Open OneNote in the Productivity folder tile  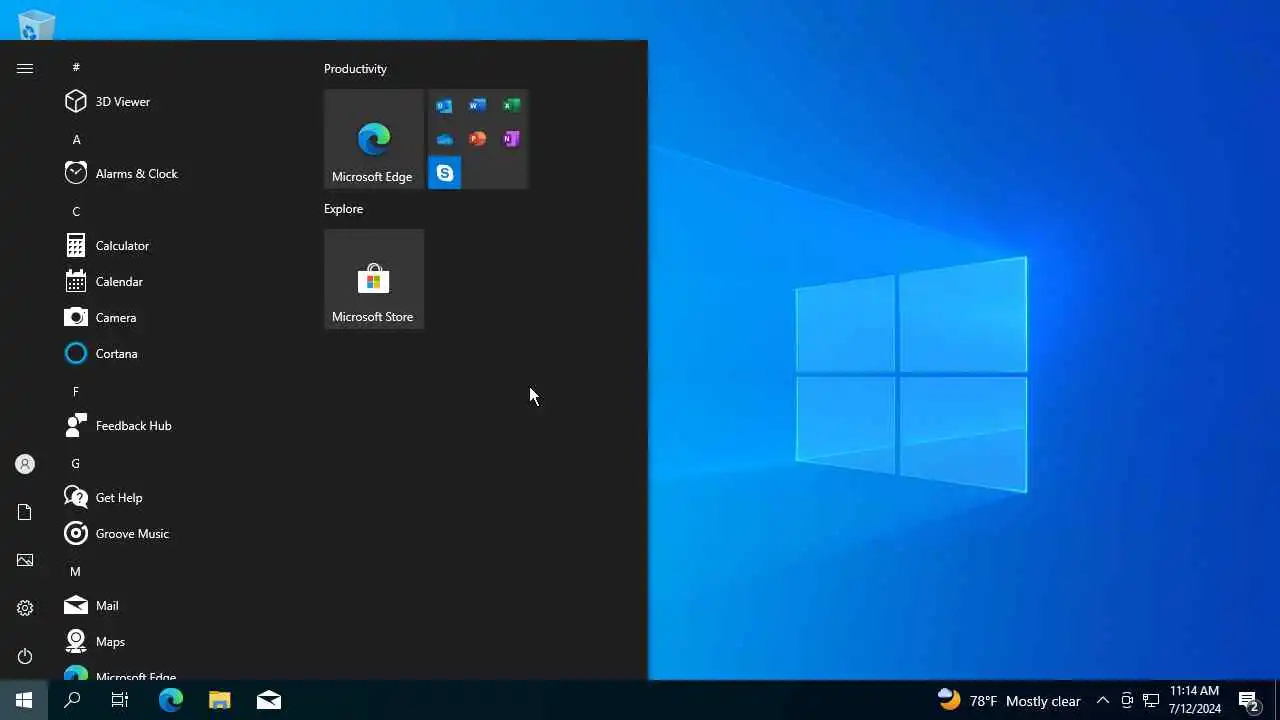(511, 139)
